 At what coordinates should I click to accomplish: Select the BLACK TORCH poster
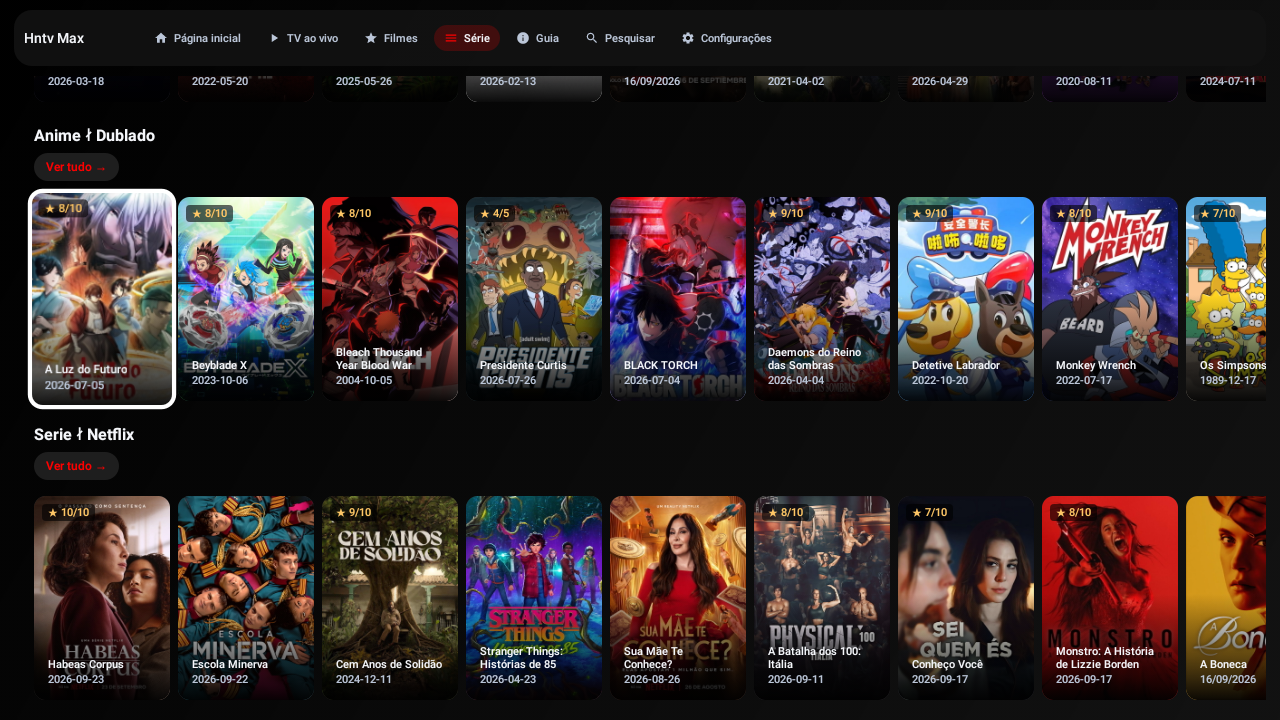[x=678, y=299]
